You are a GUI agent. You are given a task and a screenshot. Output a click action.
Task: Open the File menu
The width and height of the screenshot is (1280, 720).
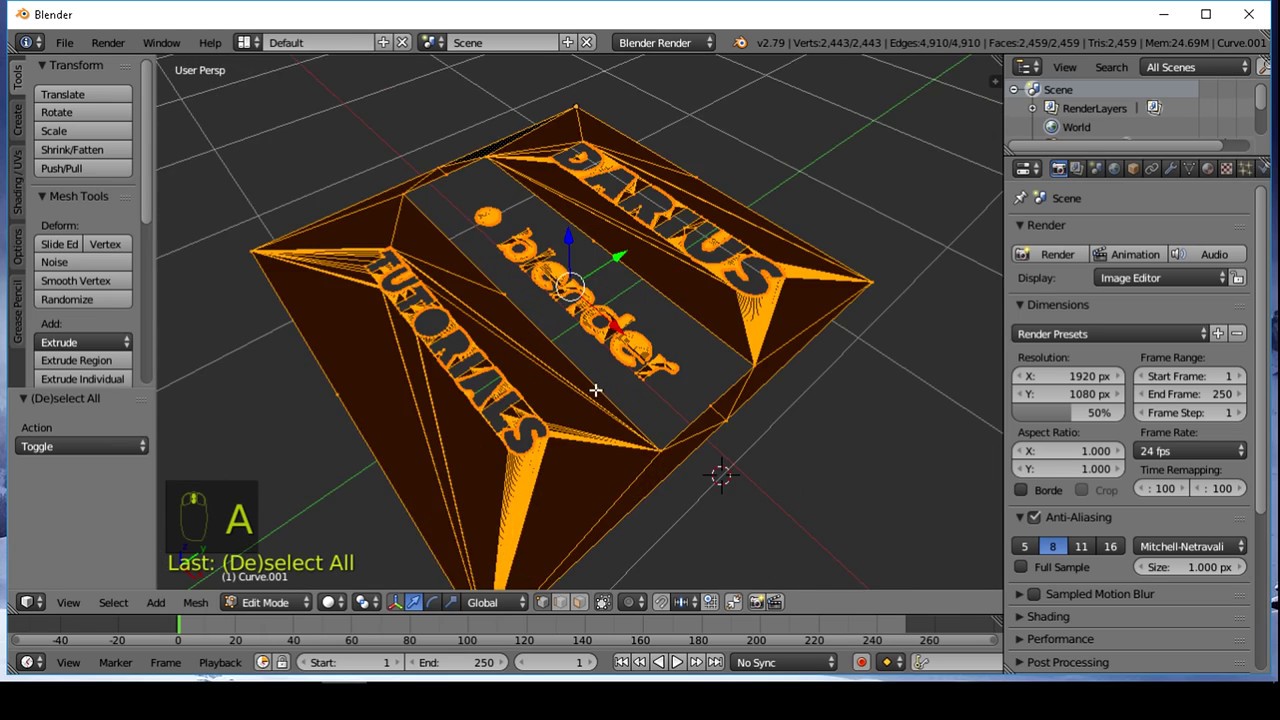click(64, 43)
